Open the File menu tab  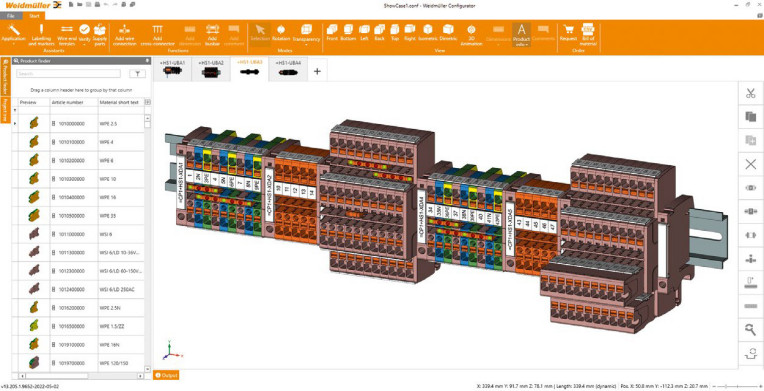11,16
